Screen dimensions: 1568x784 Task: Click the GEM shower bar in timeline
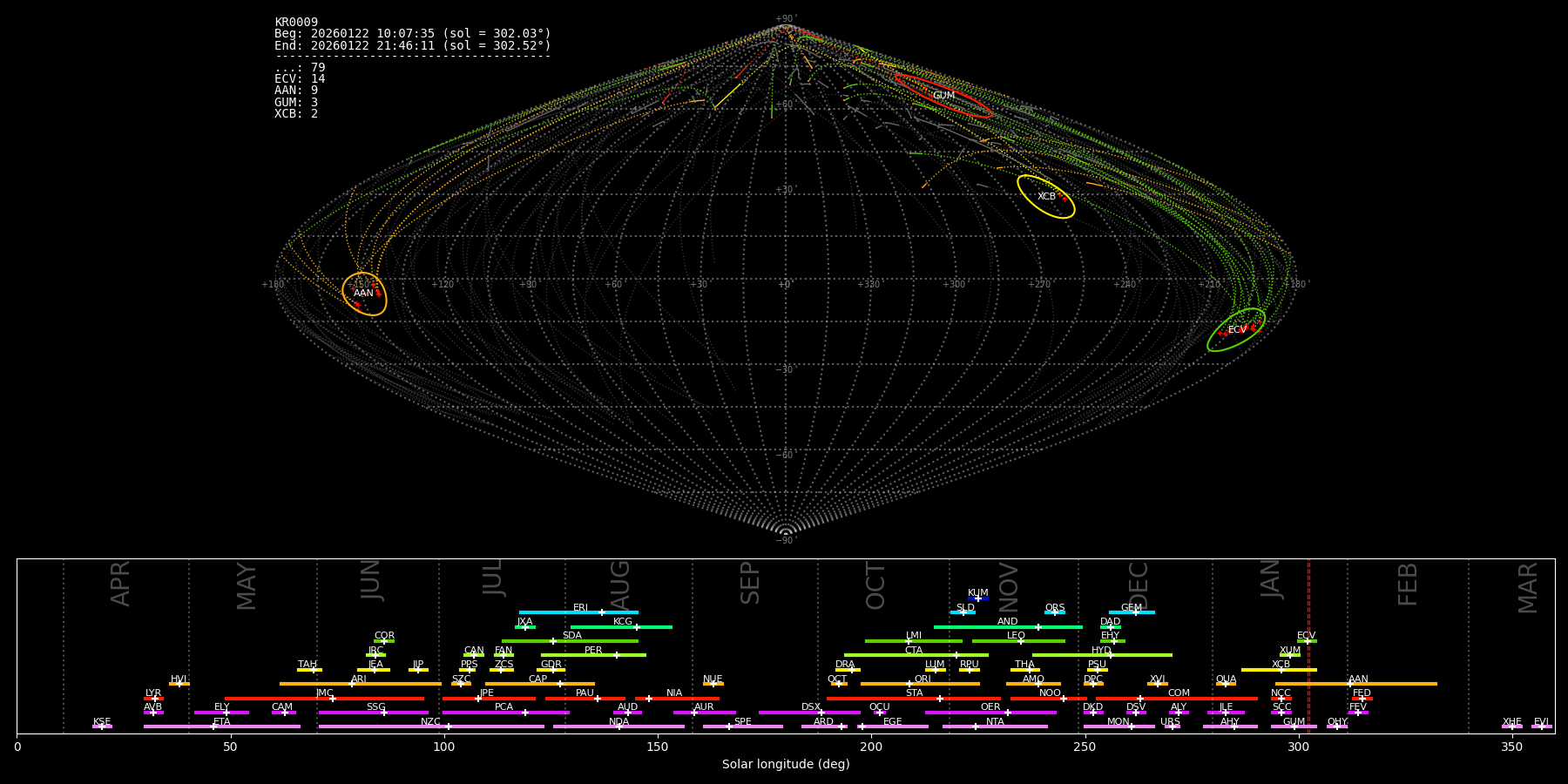(x=1132, y=612)
